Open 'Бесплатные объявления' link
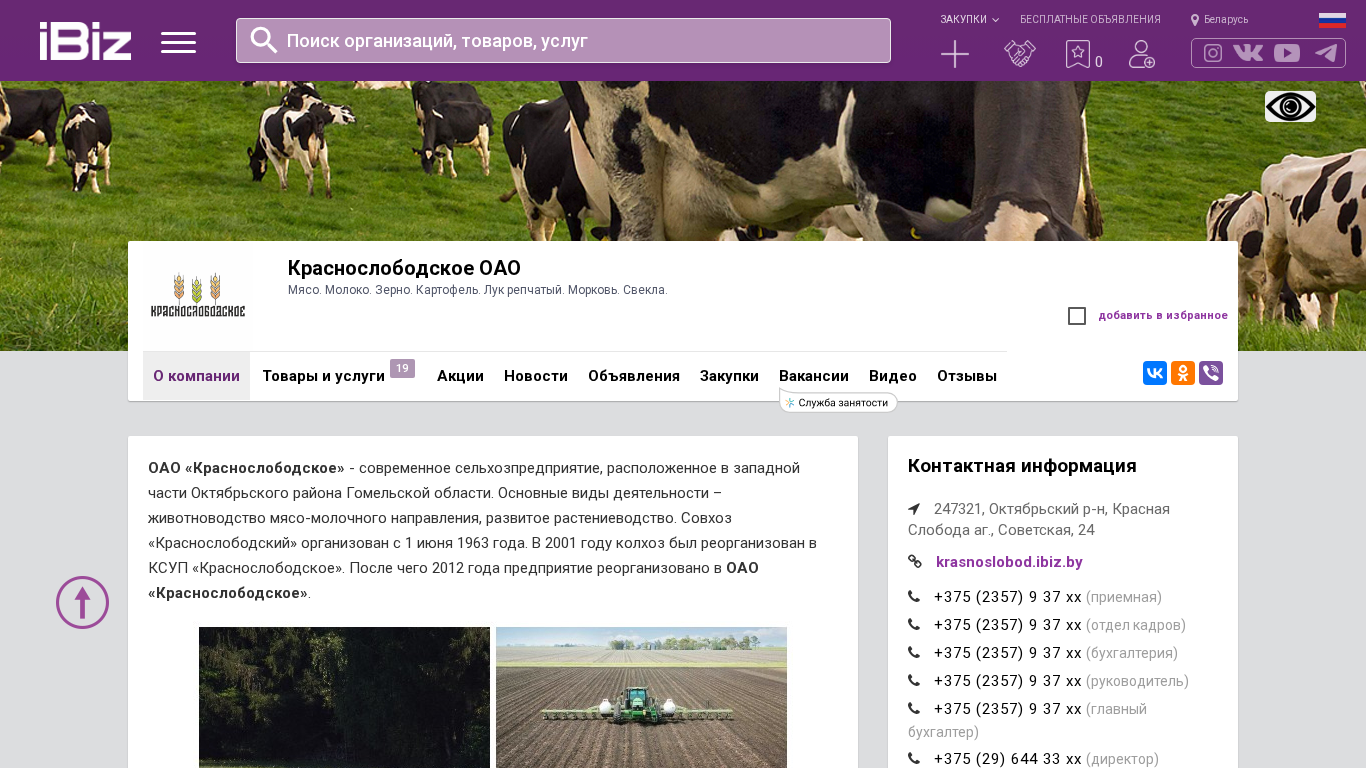The height and width of the screenshot is (768, 1366). click(1090, 19)
